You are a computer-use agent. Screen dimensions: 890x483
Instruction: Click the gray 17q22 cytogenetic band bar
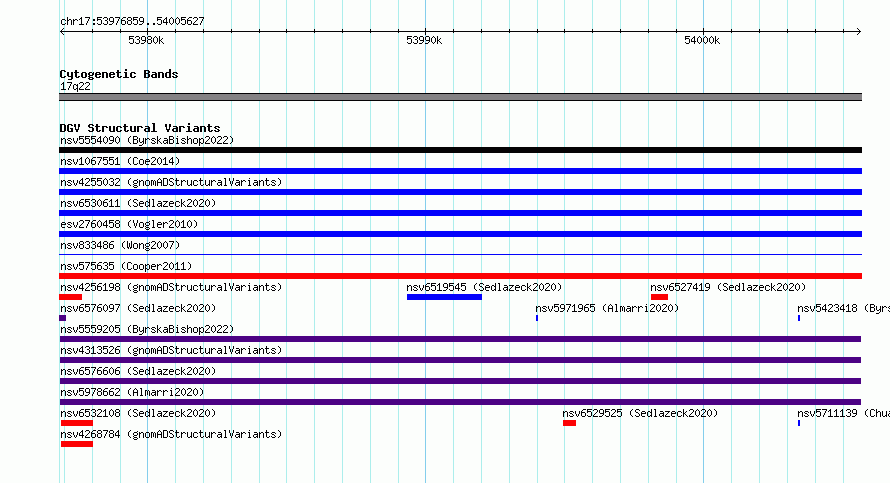[460, 97]
